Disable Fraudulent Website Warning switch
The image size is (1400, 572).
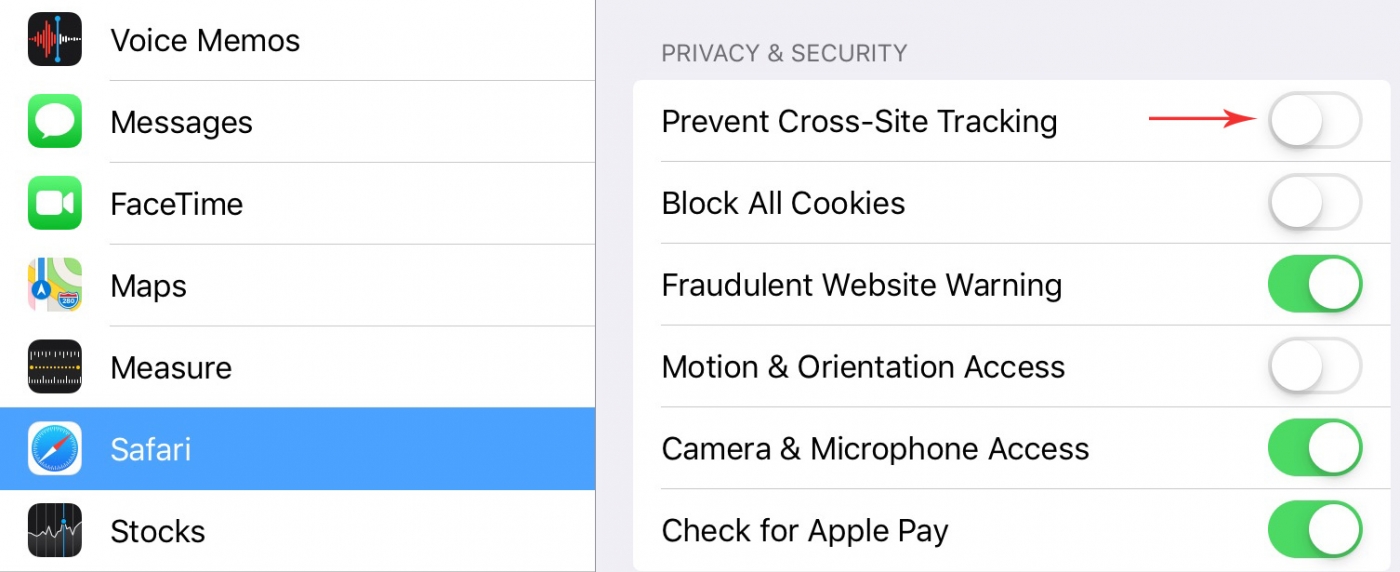pos(1315,285)
